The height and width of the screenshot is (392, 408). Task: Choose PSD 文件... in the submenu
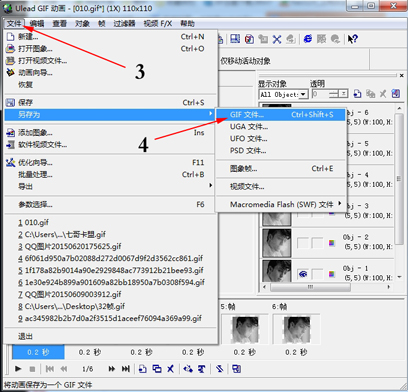click(281, 151)
